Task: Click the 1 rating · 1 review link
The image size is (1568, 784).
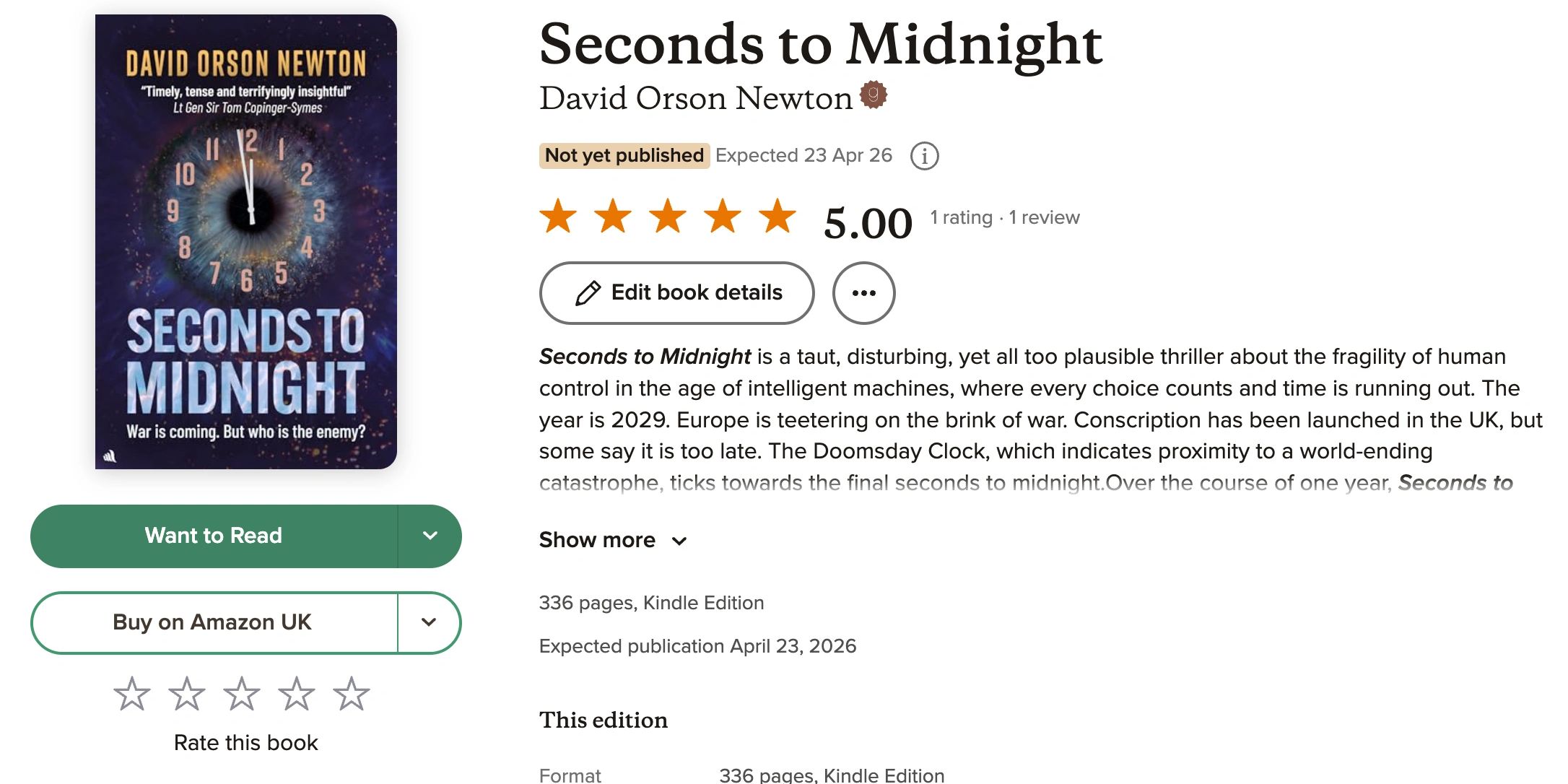Action: (1004, 217)
